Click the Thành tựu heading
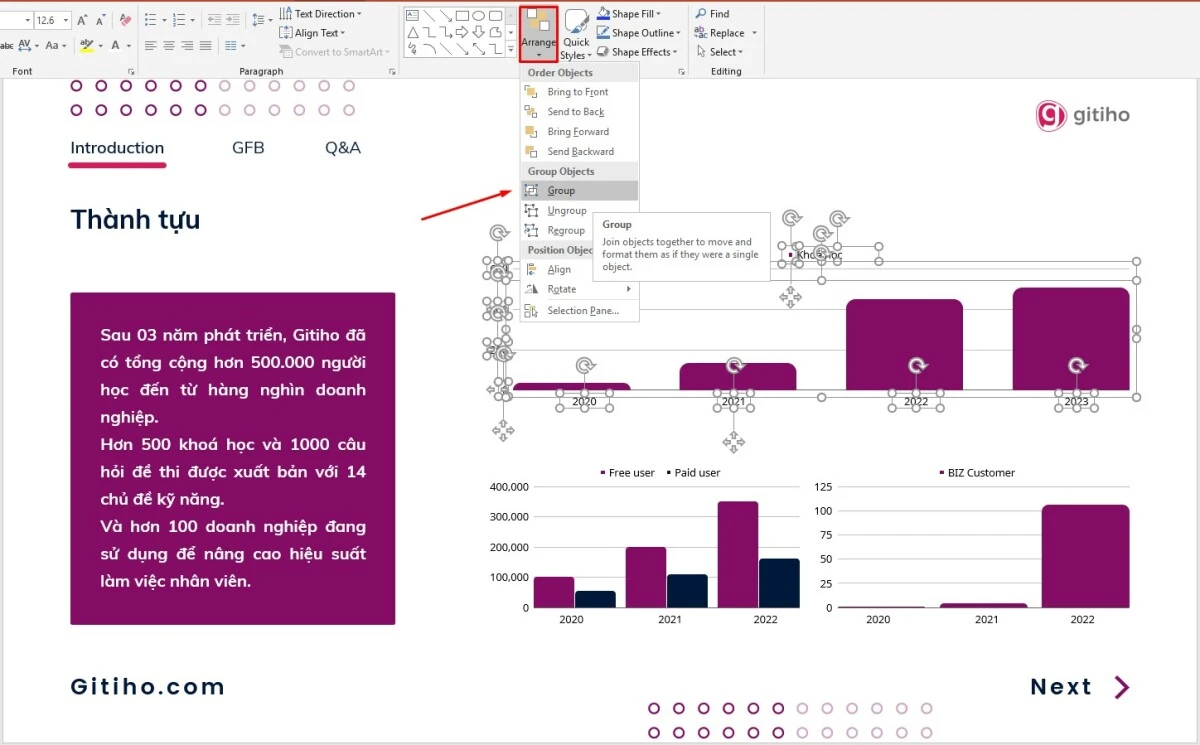Image resolution: width=1200 pixels, height=745 pixels. [x=135, y=220]
